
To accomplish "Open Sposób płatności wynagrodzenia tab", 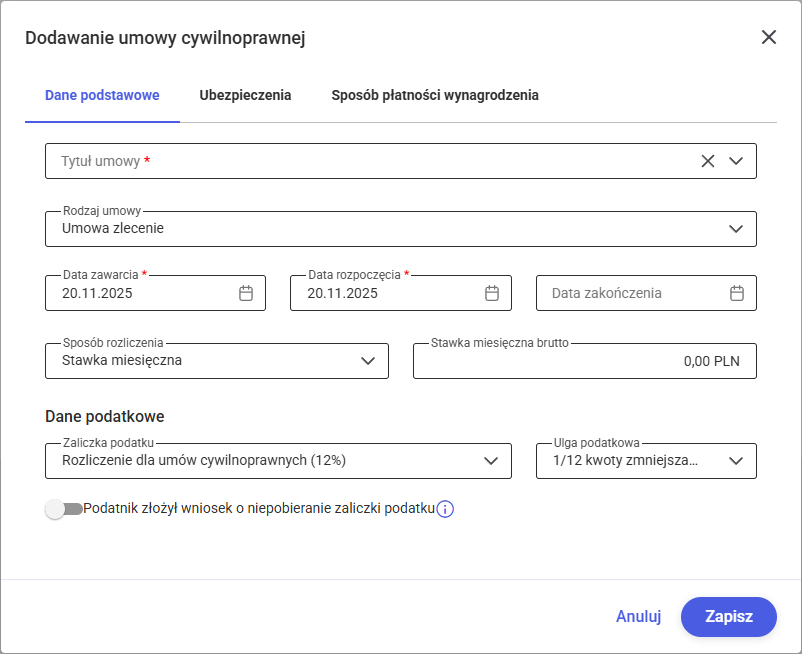I will (435, 95).
